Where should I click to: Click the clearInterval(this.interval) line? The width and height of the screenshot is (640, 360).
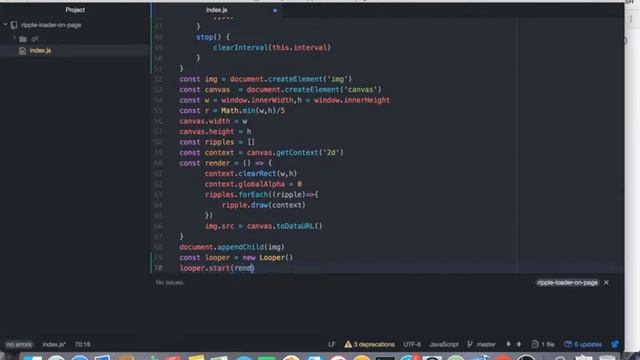tap(272, 47)
